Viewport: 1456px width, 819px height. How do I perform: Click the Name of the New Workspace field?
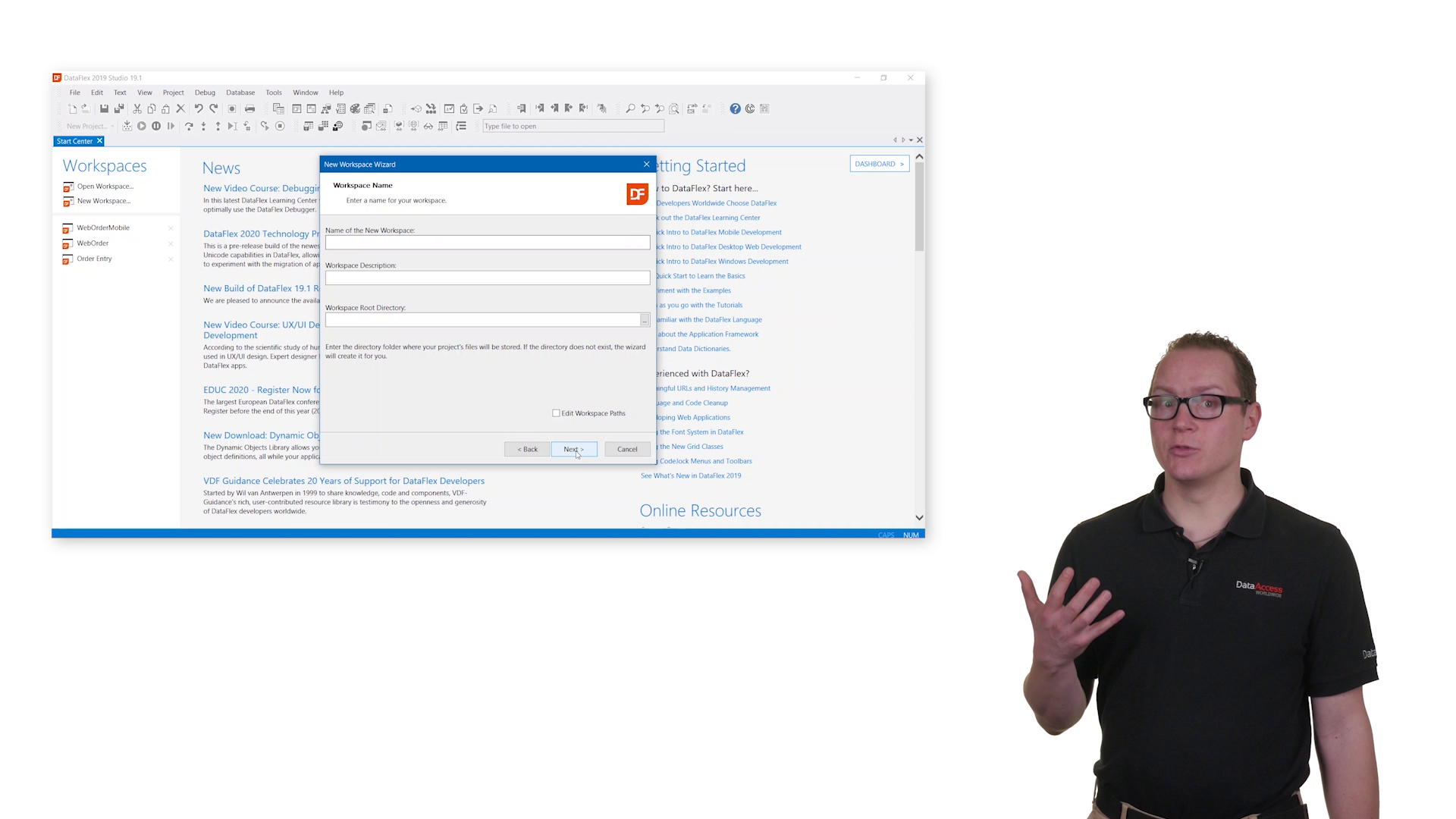click(x=487, y=243)
